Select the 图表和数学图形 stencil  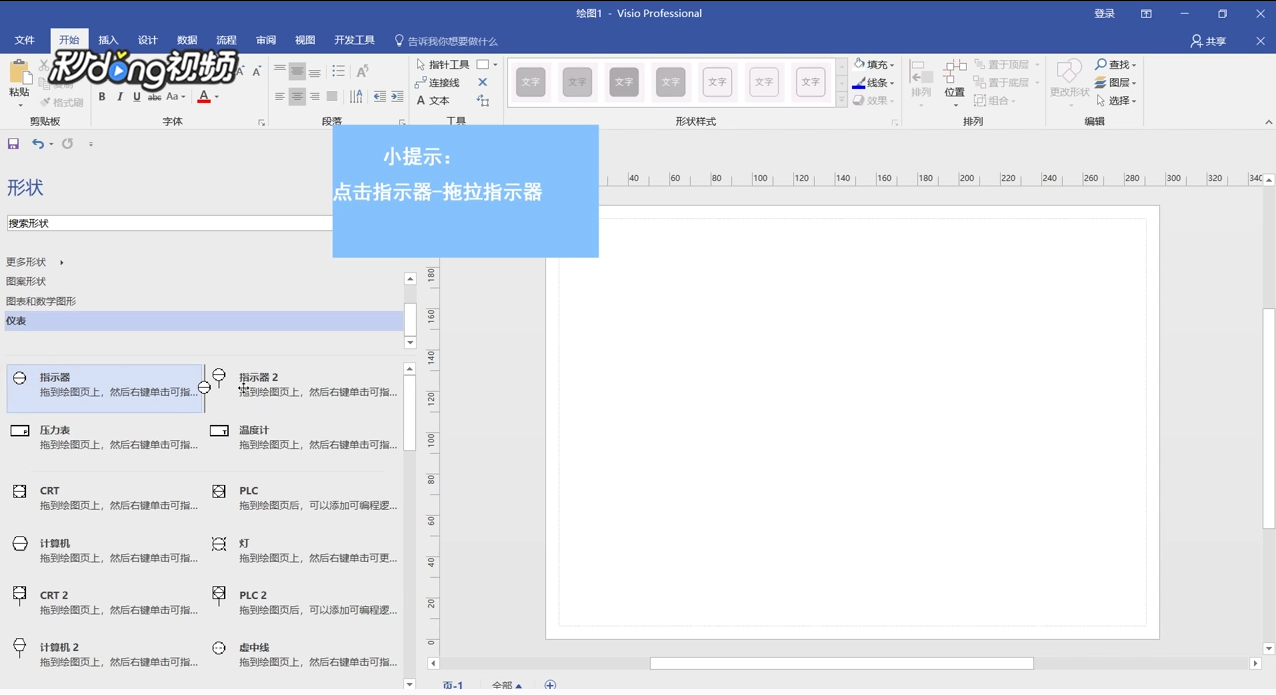[41, 301]
